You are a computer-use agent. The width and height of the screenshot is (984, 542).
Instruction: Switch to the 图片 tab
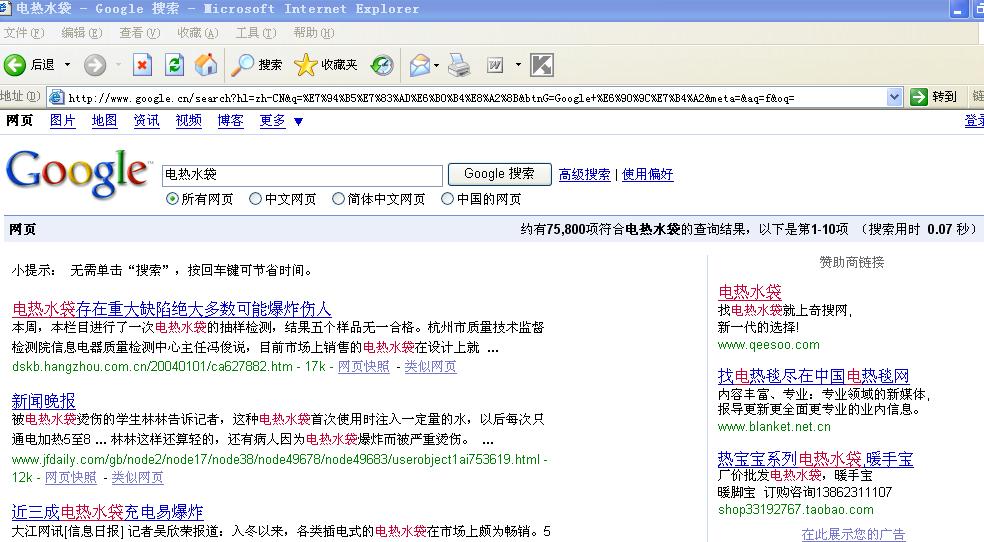pos(63,120)
